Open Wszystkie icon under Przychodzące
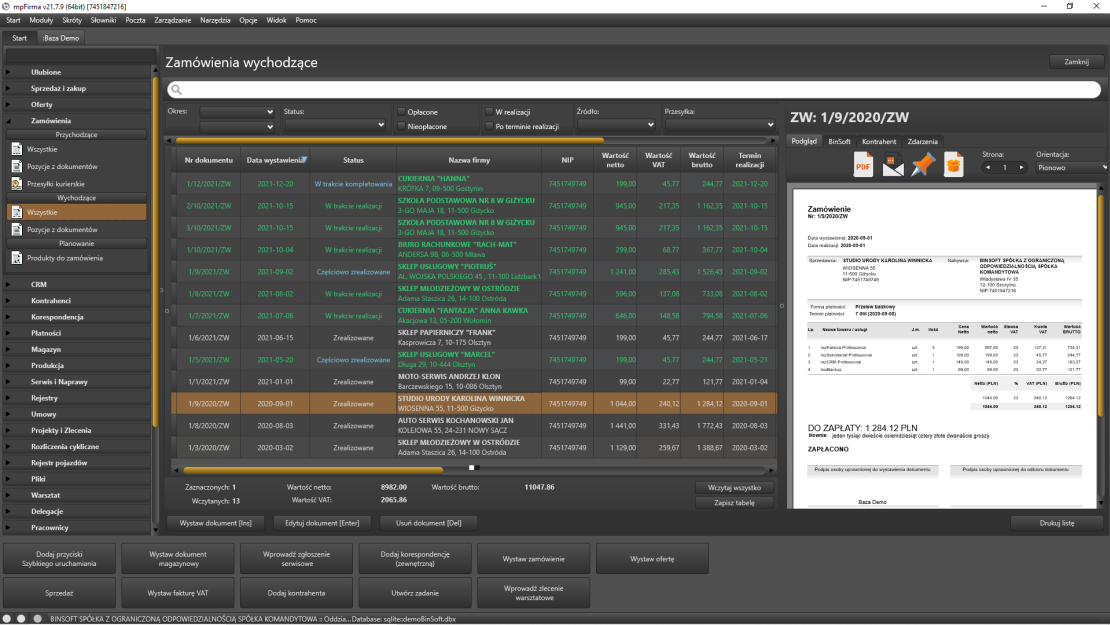Viewport: 1110px width, 625px height. [17, 149]
